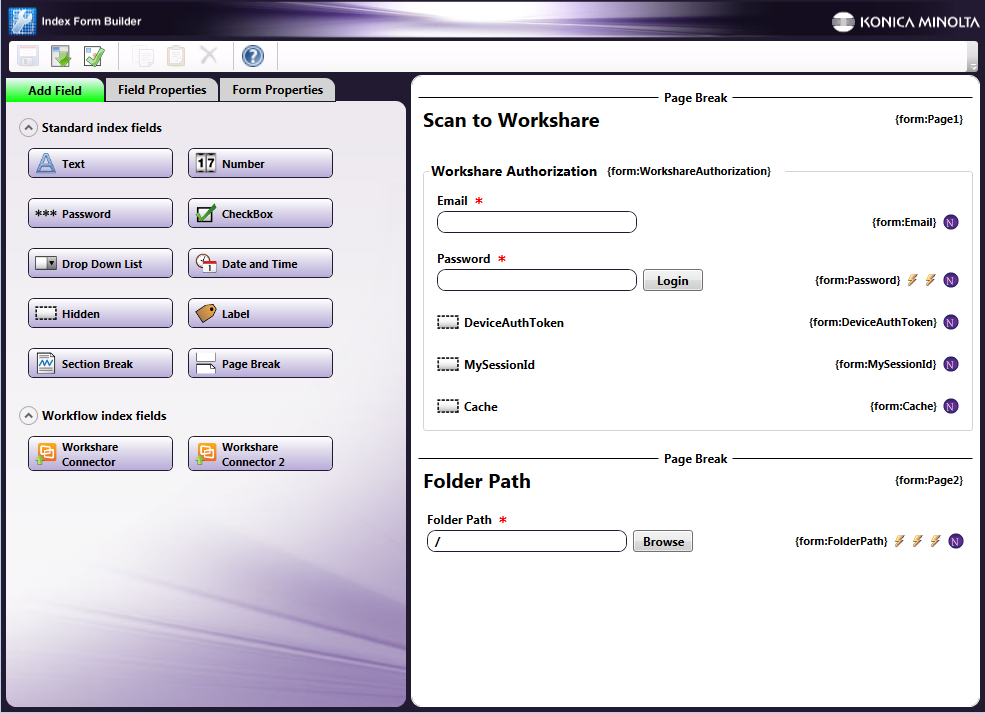This screenshot has height=713, width=985.
Task: Insert a Page Break from Add Field panel
Action: 260,363
